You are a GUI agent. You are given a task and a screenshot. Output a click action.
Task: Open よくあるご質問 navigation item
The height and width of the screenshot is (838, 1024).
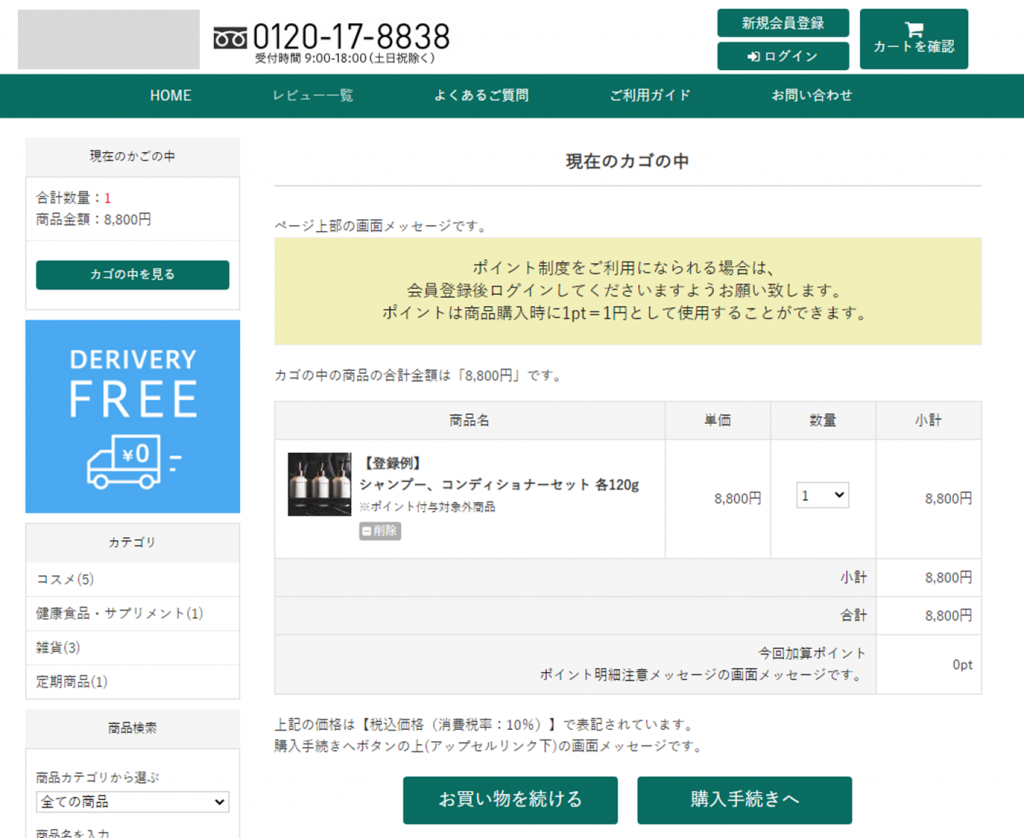[x=481, y=96]
